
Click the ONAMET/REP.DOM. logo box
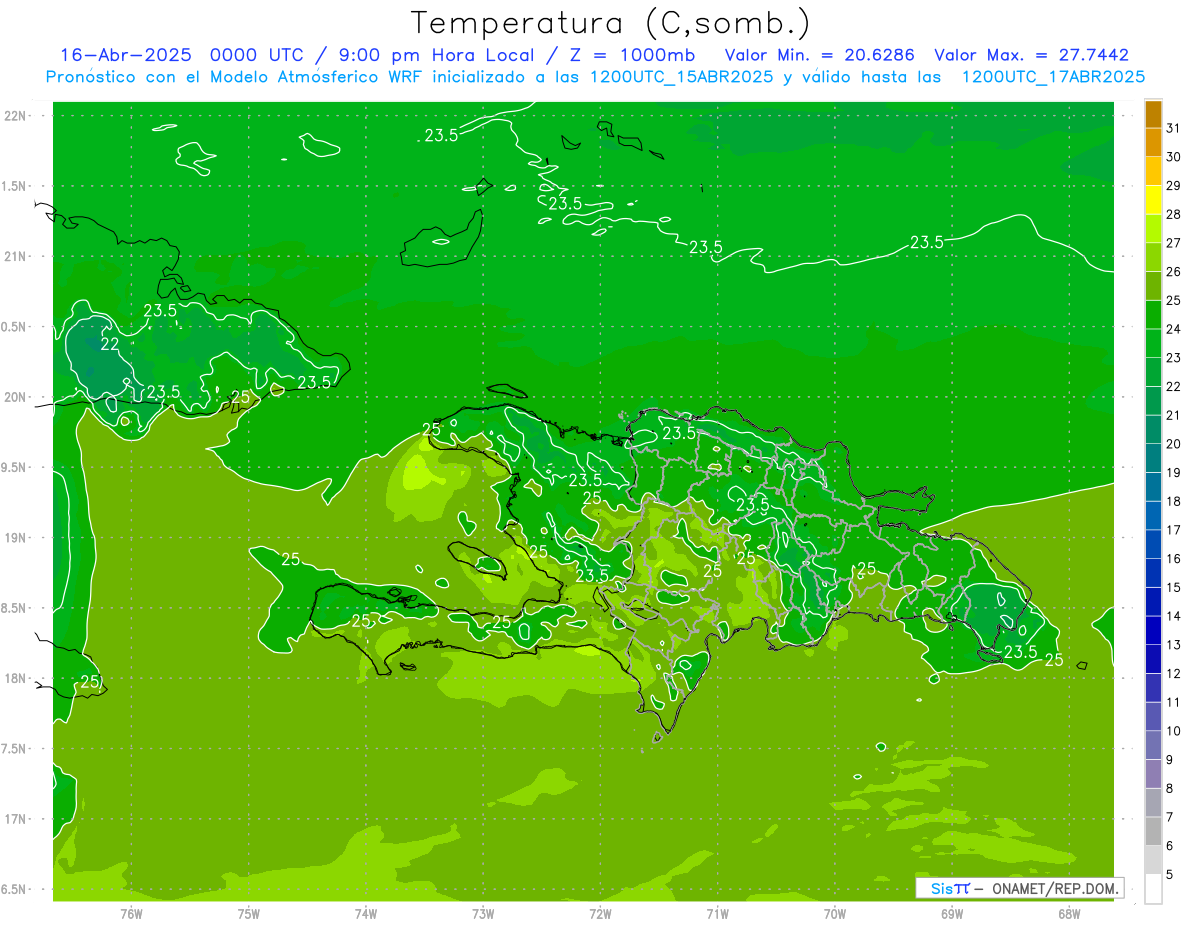point(1020,888)
